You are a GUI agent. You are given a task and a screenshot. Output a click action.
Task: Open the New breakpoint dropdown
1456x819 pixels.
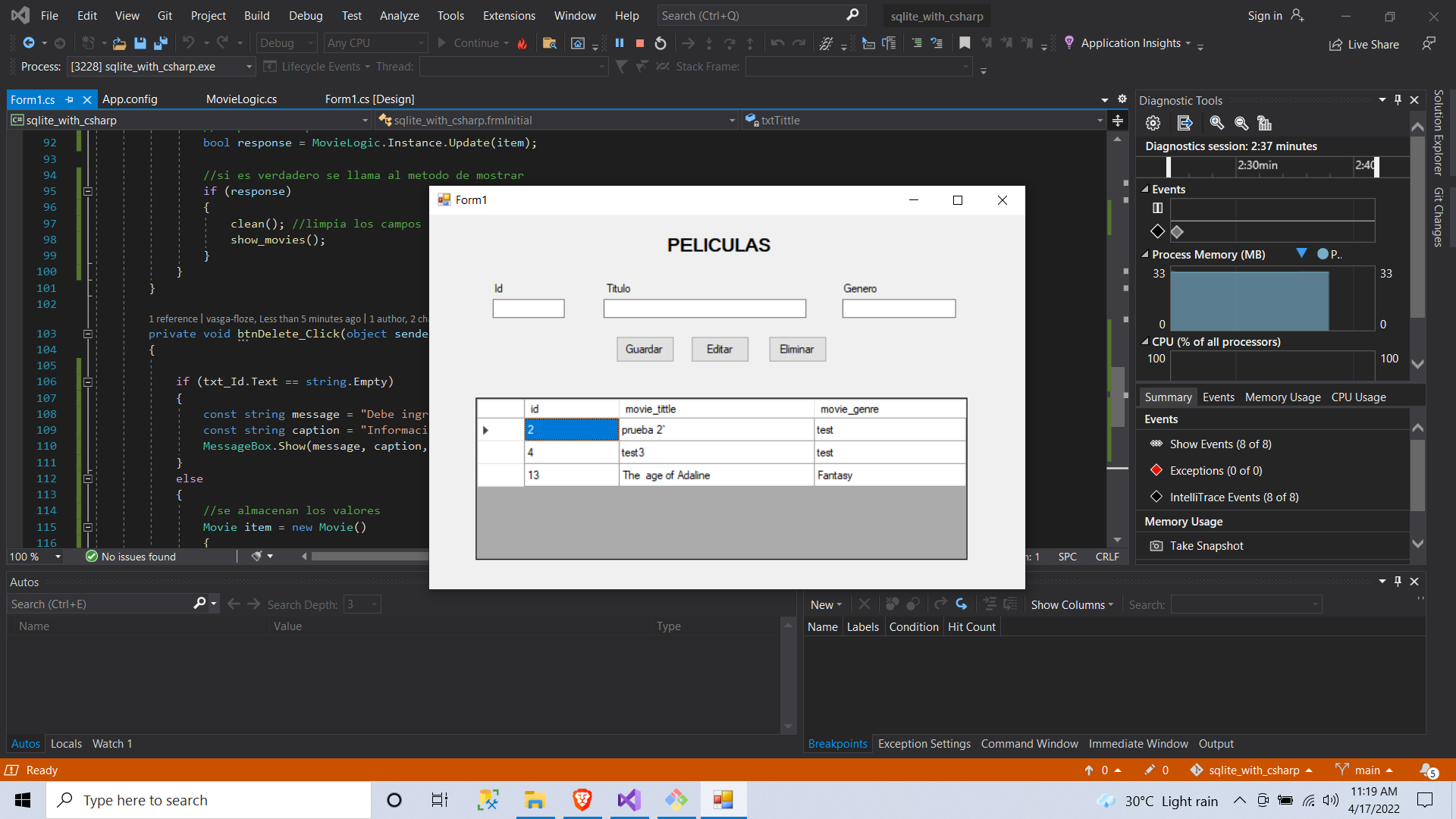[x=826, y=605]
